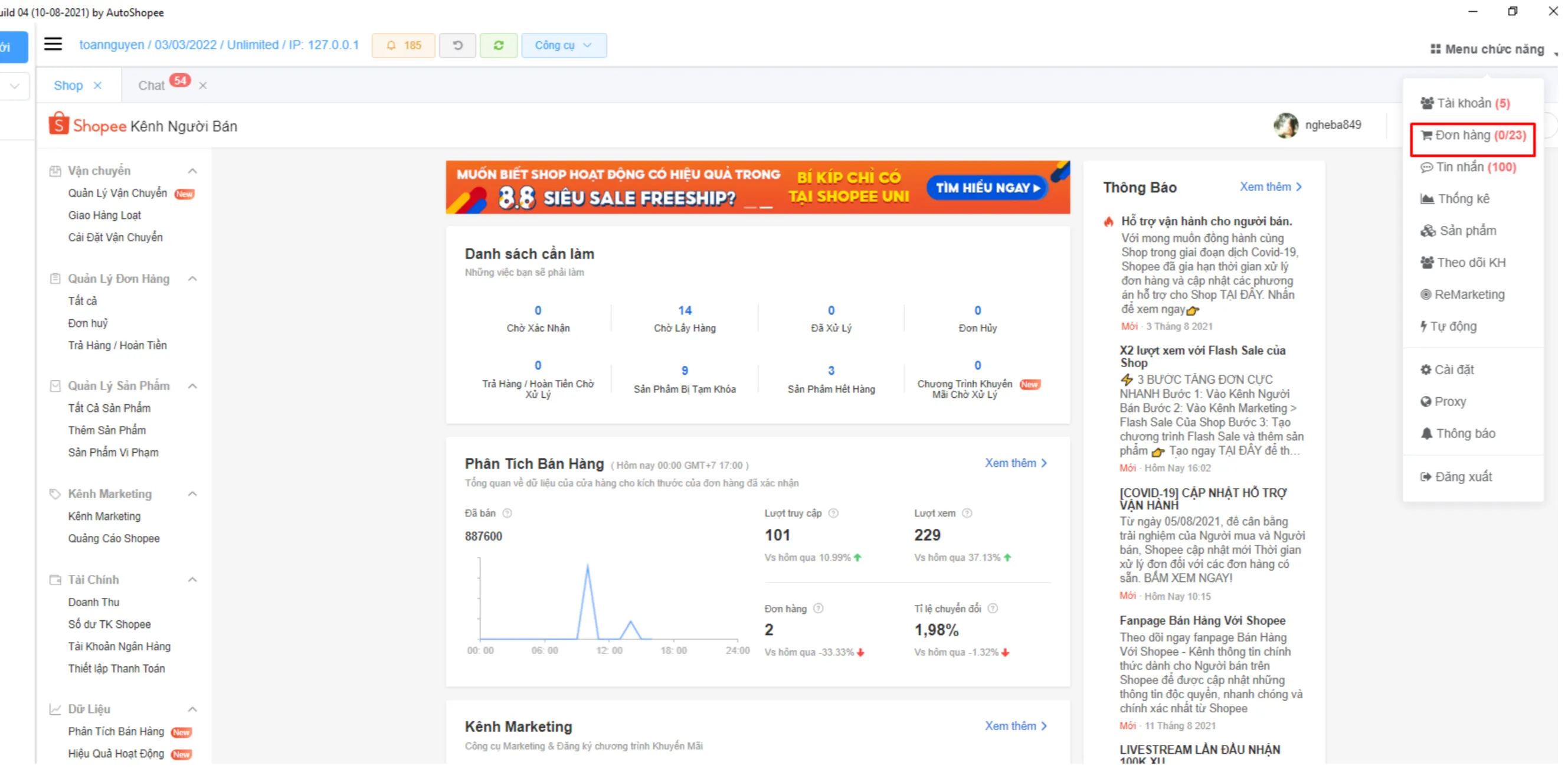Click the green refresh icon button

pos(498,45)
